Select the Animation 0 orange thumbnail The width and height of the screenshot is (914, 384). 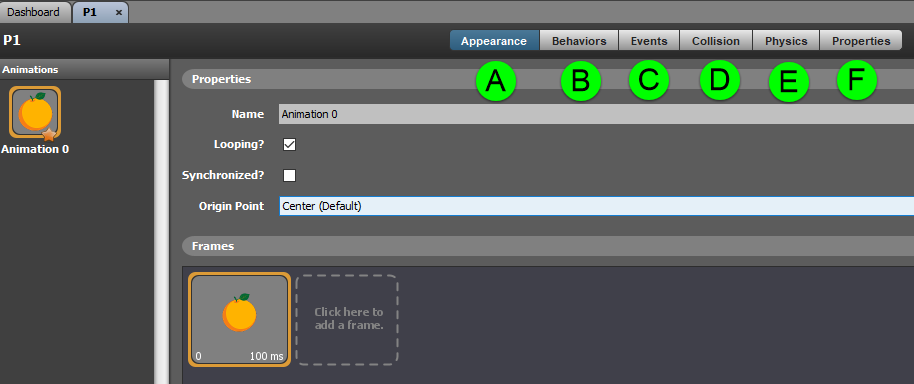(x=35, y=112)
